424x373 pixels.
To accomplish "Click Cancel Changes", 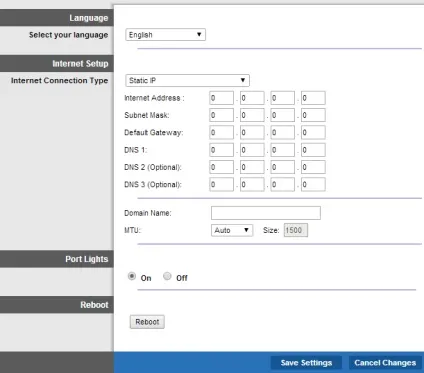I will click(385, 363).
